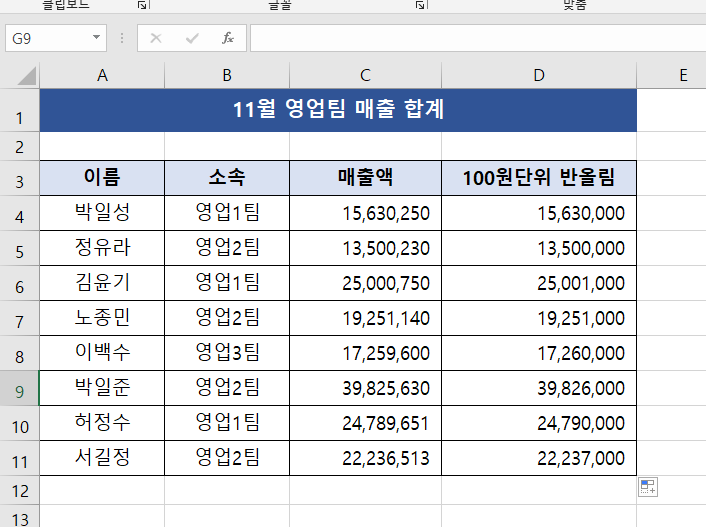Select sales value 24,789,651
Viewport: 706px width, 527px height.
[365, 423]
